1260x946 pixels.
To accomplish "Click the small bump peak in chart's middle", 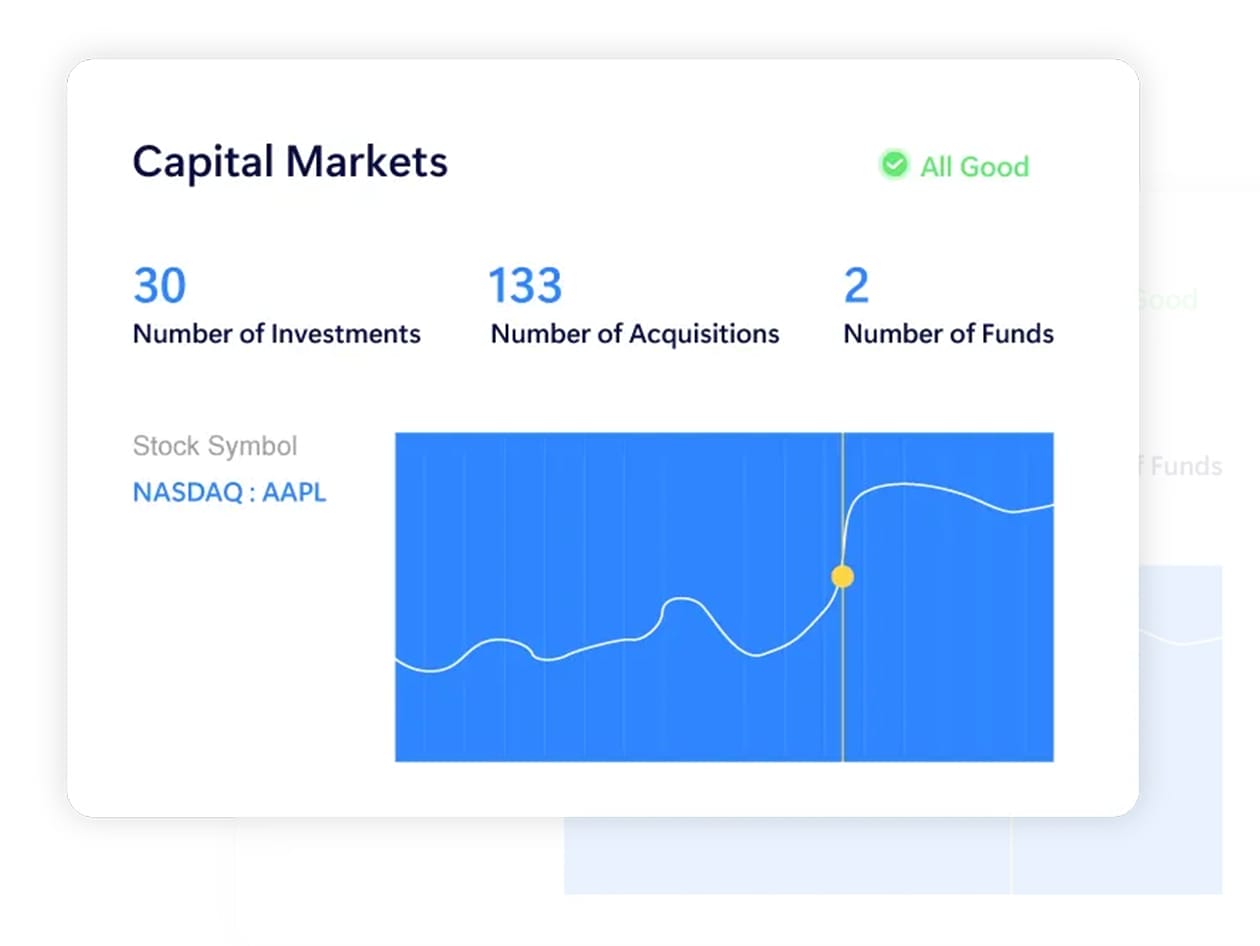I will click(681, 600).
